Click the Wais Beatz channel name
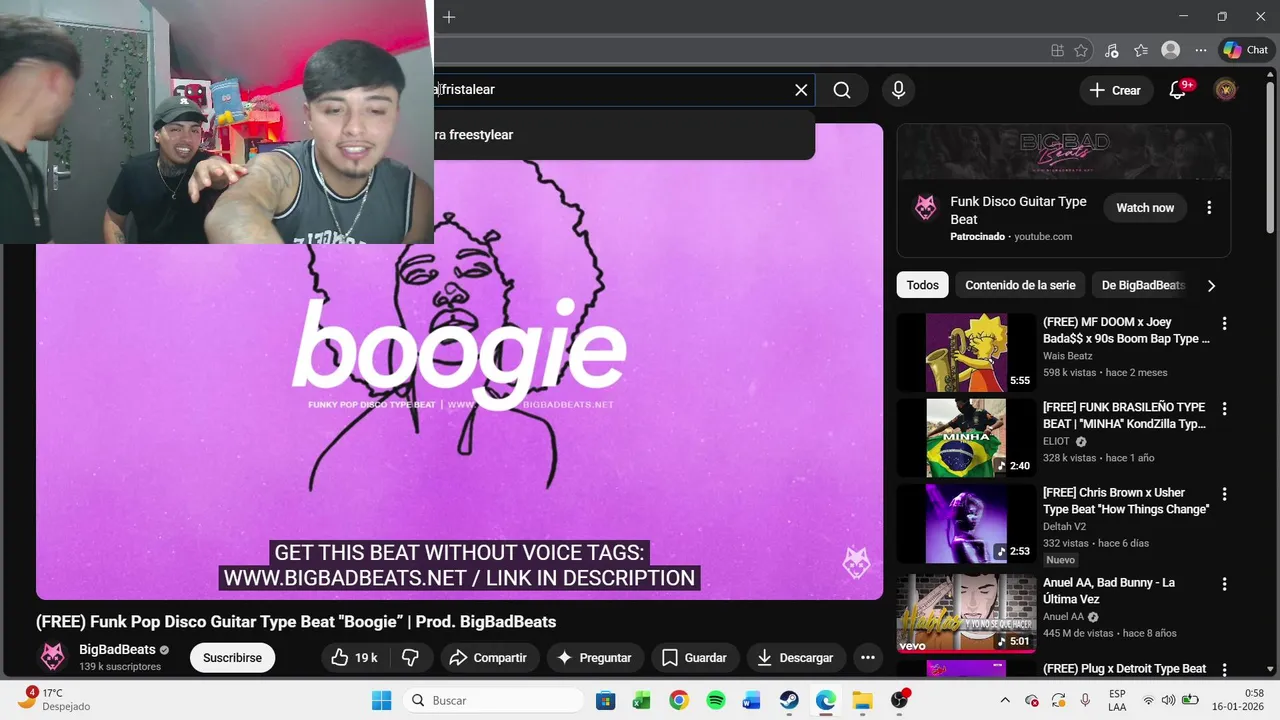Viewport: 1280px width, 720px height. pyautogui.click(x=1067, y=355)
